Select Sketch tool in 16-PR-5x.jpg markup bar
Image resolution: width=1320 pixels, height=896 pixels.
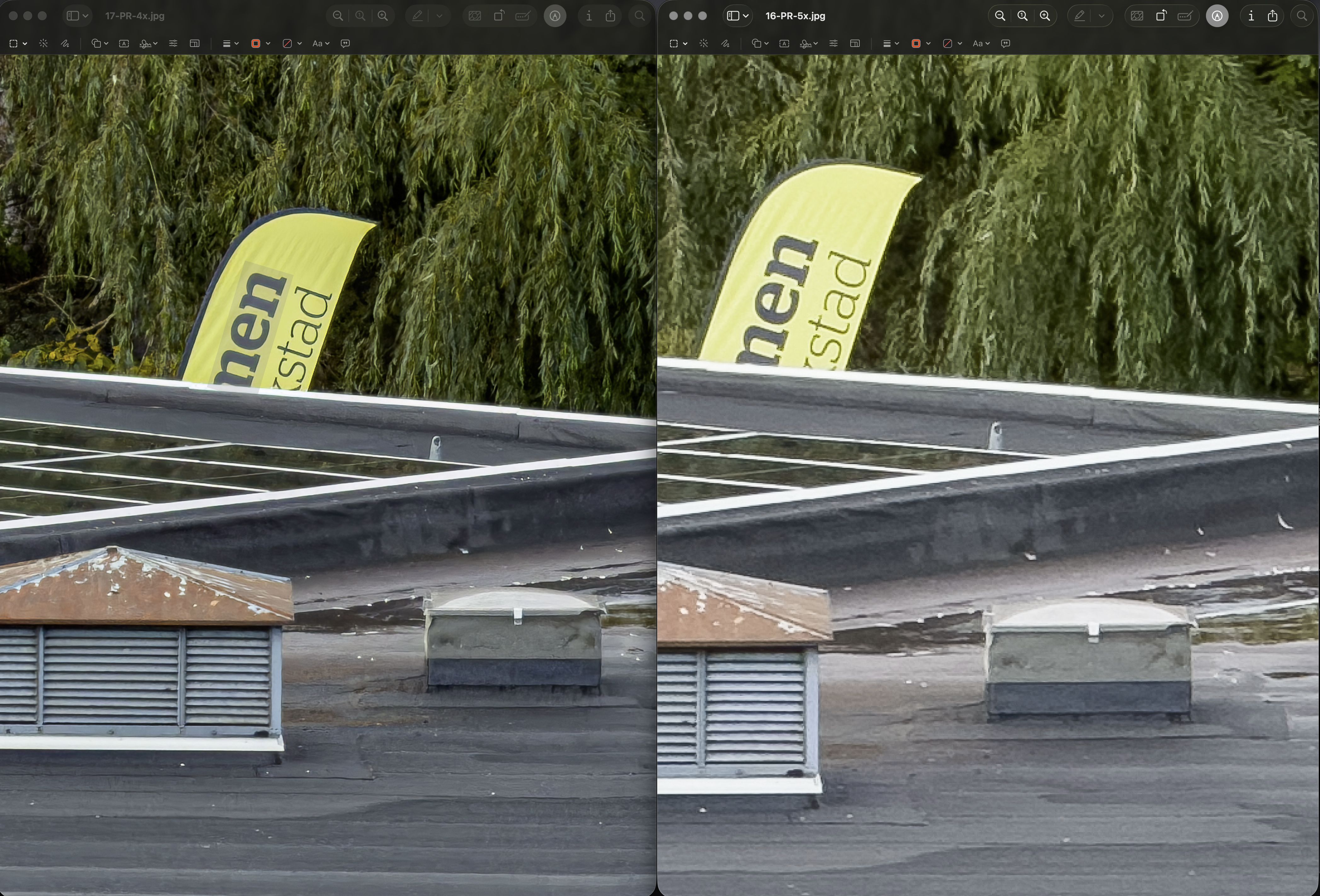pos(725,43)
